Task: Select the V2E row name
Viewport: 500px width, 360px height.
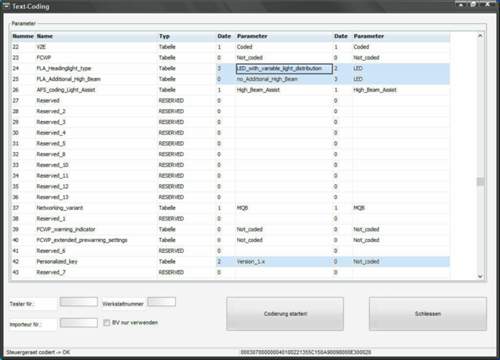Action: pyautogui.click(x=41, y=47)
